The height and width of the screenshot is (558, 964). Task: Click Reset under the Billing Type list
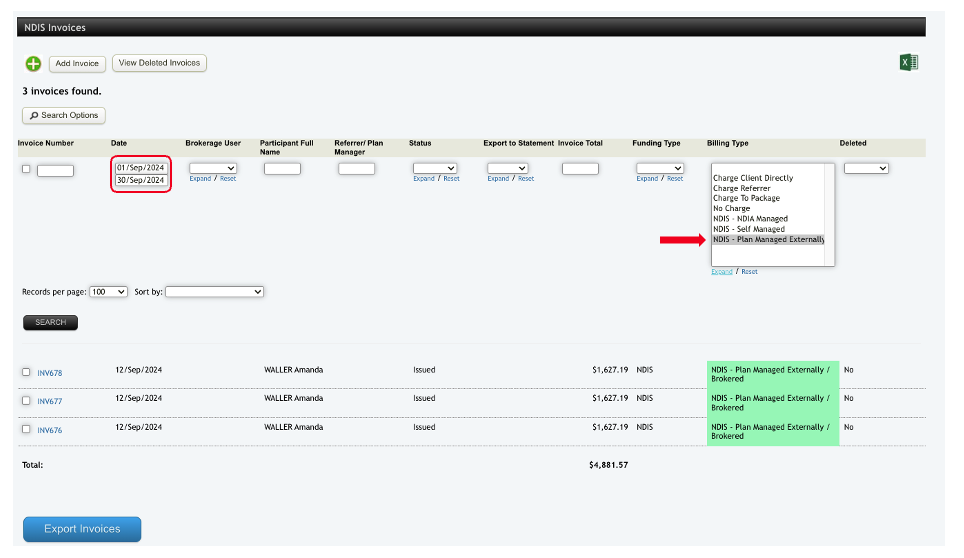(x=749, y=272)
